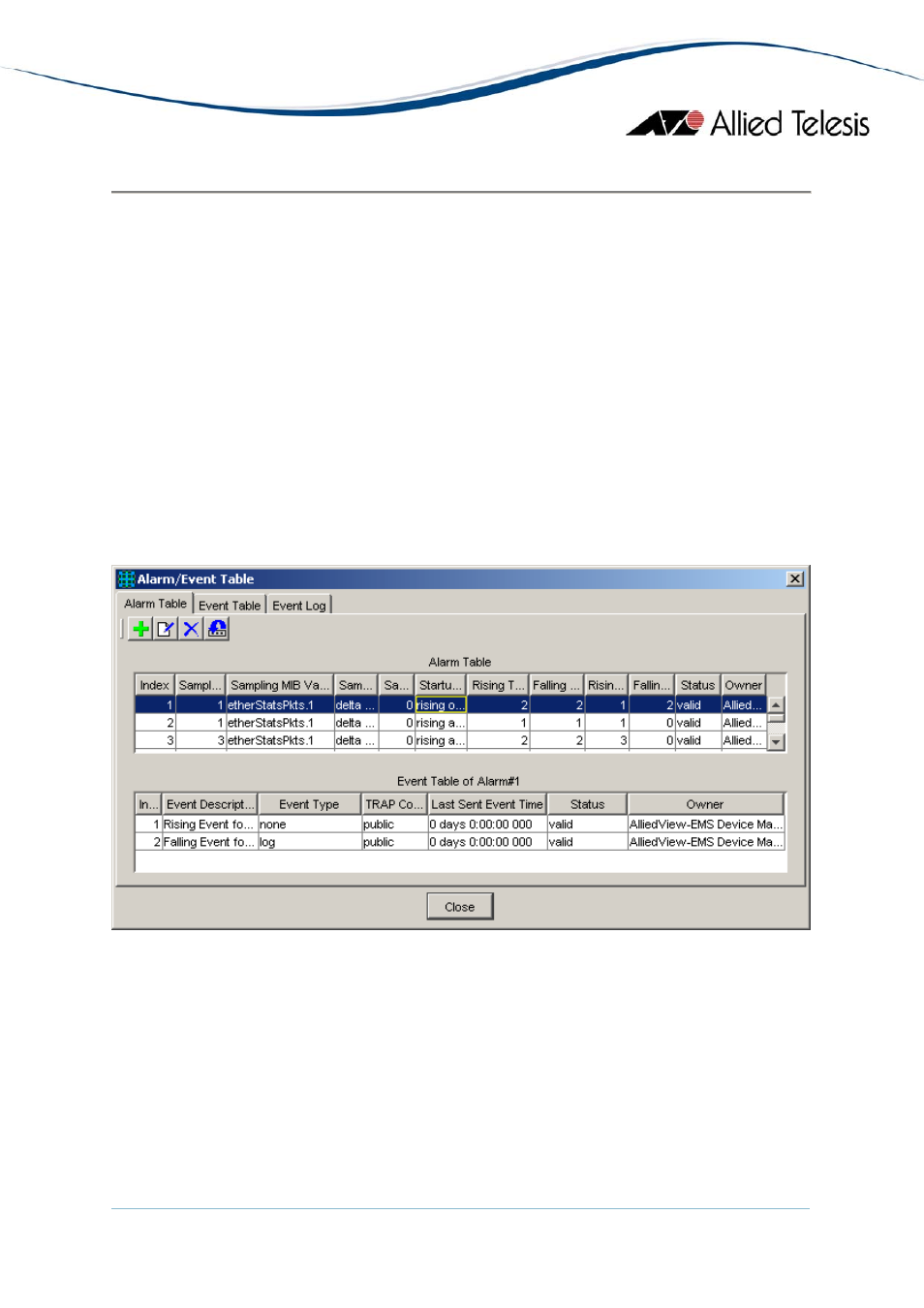Click the blue X delete alarm icon
Viewport: 924px width, 1308px height.
point(192,629)
